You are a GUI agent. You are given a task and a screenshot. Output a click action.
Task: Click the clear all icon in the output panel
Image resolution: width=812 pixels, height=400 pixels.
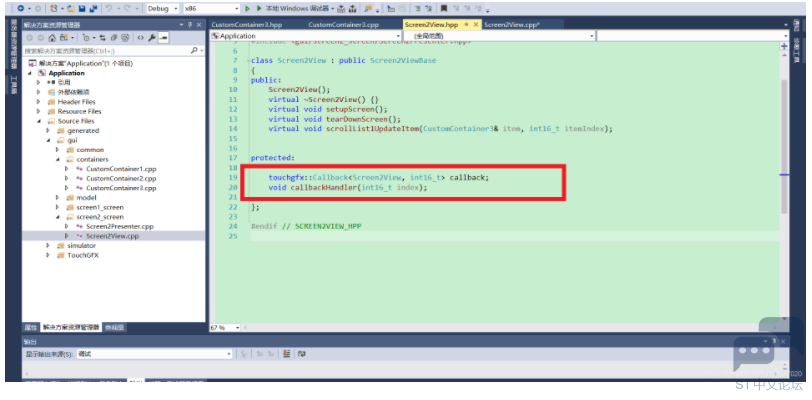(x=286, y=354)
